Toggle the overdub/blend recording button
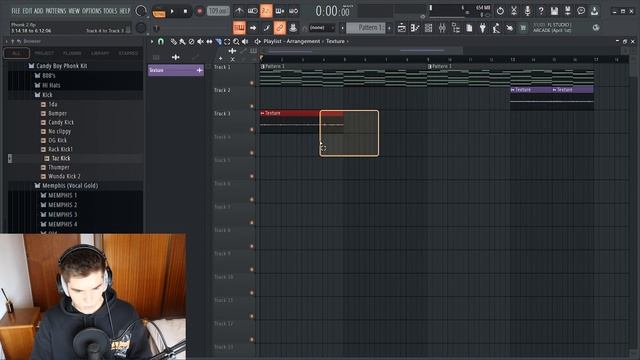The image size is (640, 360). click(x=280, y=11)
